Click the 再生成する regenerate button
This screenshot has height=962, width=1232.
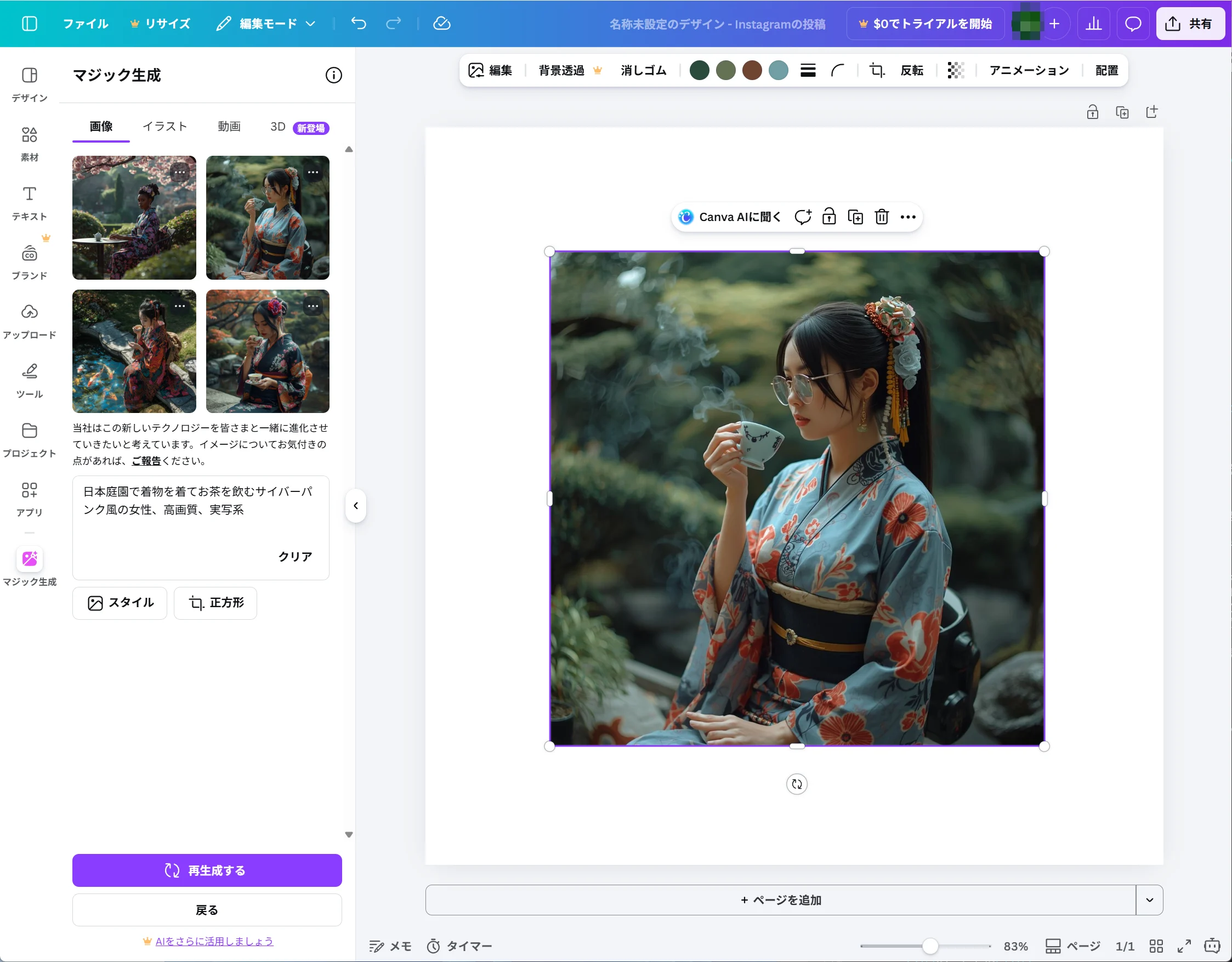[x=207, y=870]
